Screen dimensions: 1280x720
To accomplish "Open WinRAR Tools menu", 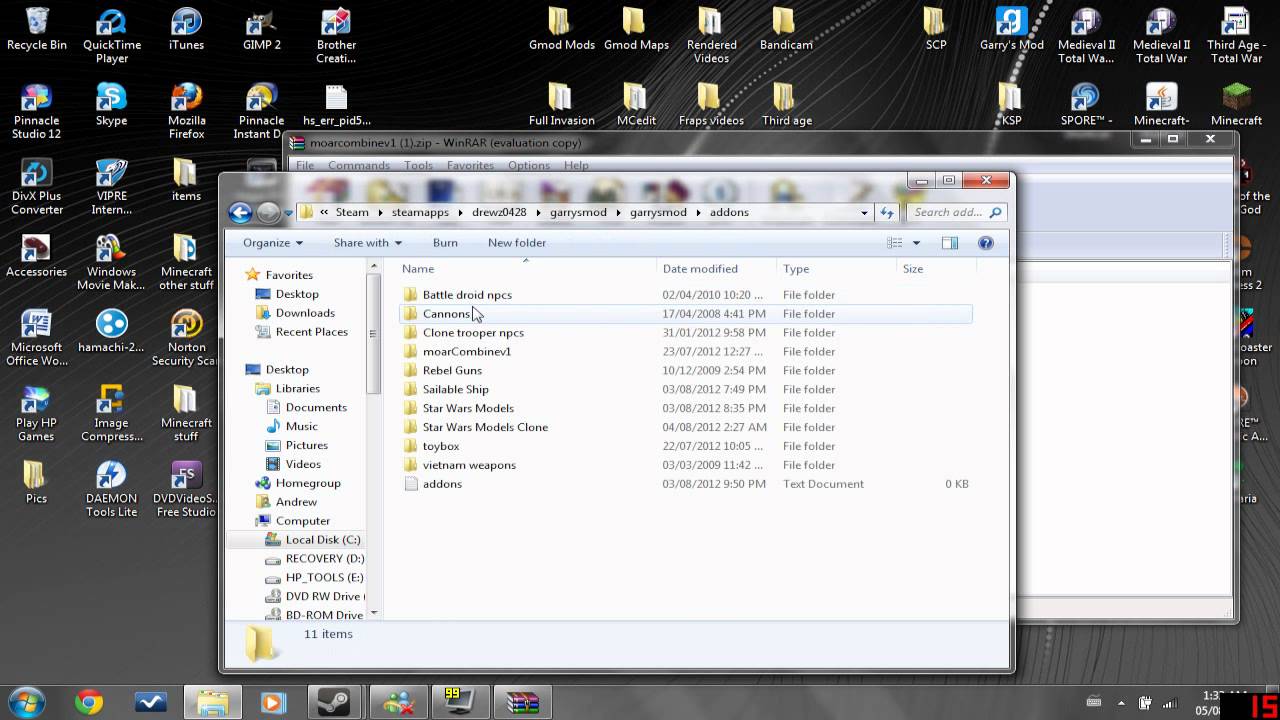I will 418,165.
